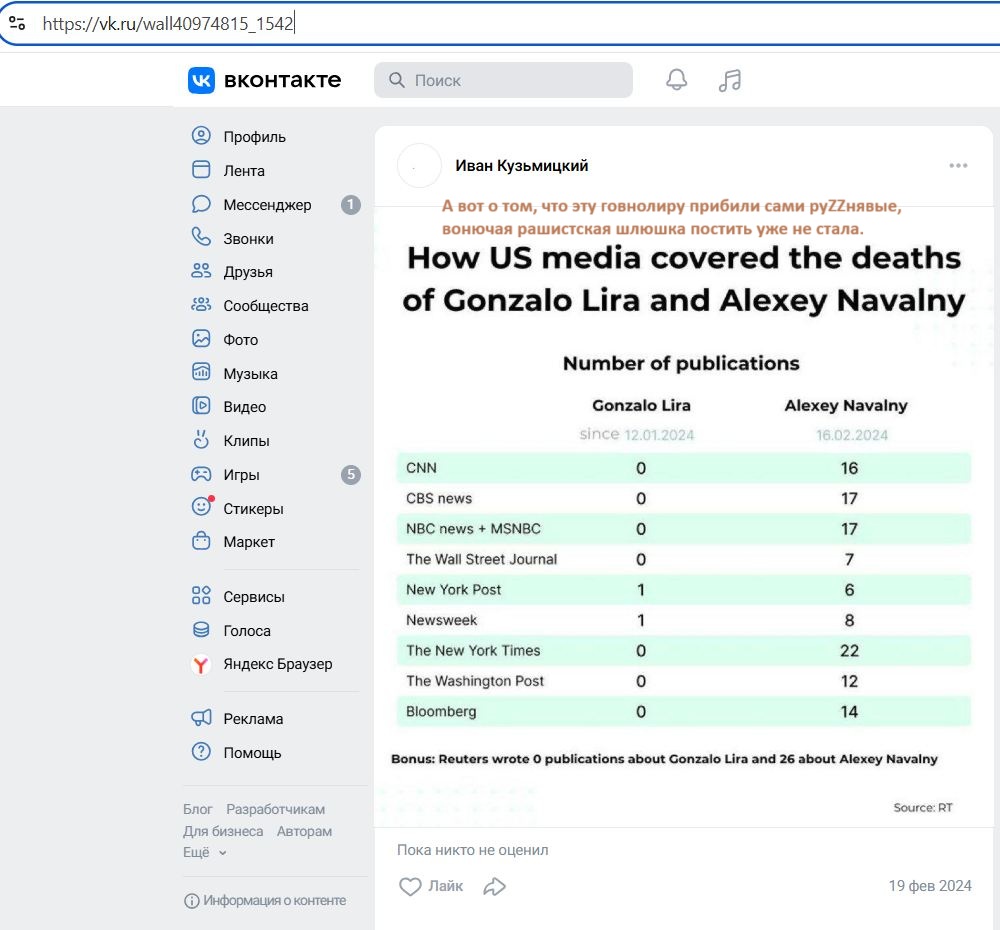Open the Авторам footer link
Screen dimensions: 1000x930
[x=304, y=831]
